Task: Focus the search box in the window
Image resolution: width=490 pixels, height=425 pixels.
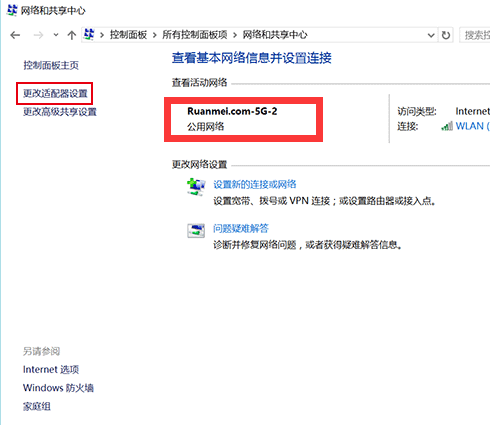Action: point(475,35)
